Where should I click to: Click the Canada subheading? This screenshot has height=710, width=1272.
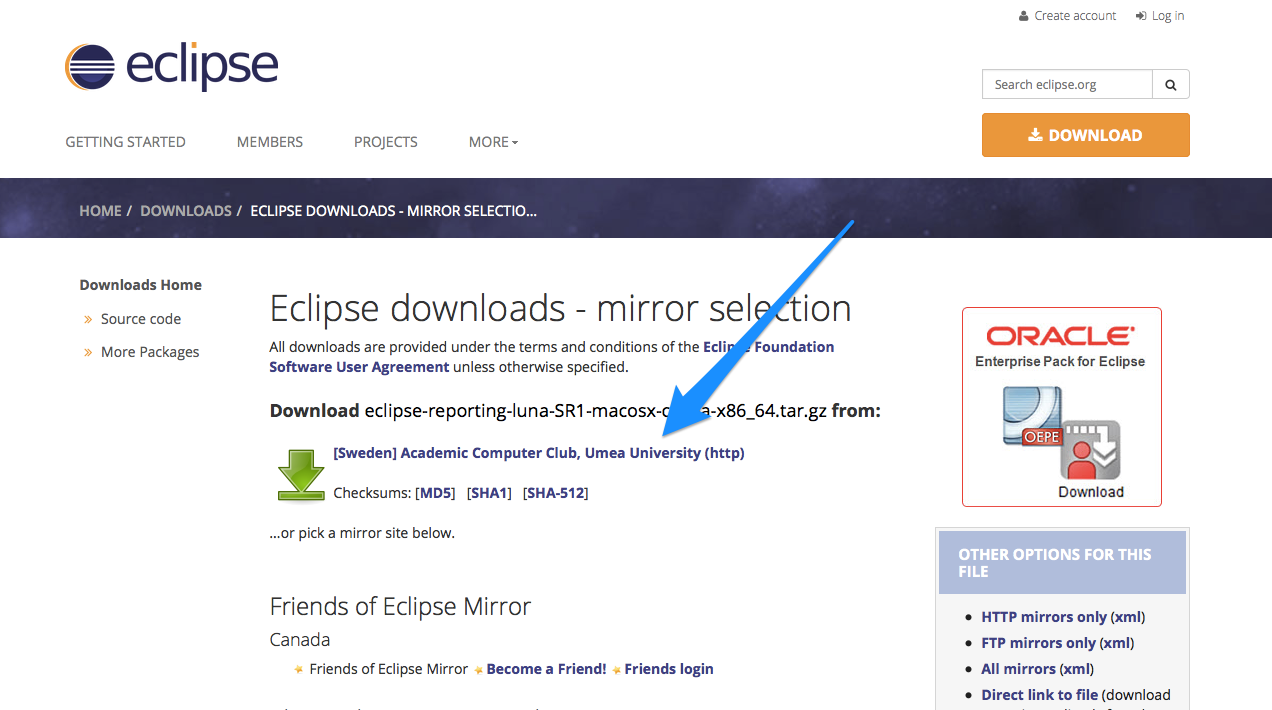[300, 639]
